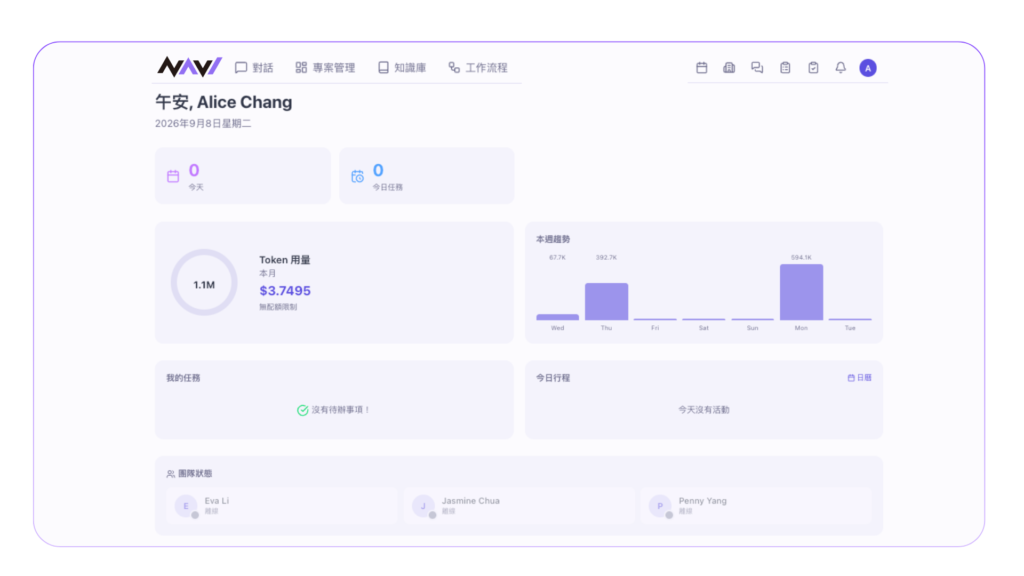Click the "今日任務" label under the blue 0
This screenshot has width=1024, height=576.
pos(388,187)
